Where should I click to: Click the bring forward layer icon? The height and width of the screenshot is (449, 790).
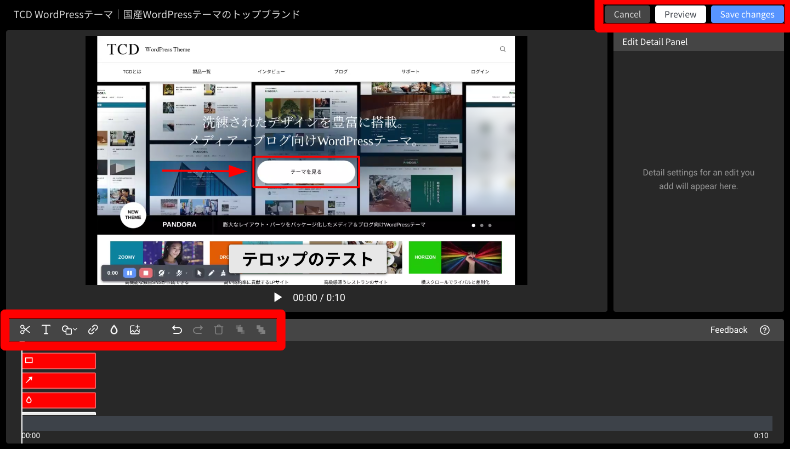click(x=240, y=330)
